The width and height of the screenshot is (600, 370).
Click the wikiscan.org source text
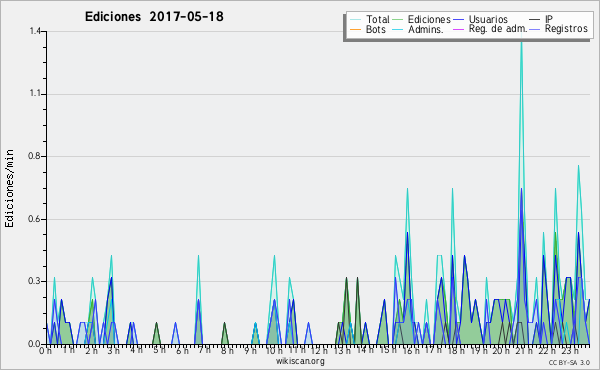click(300, 361)
